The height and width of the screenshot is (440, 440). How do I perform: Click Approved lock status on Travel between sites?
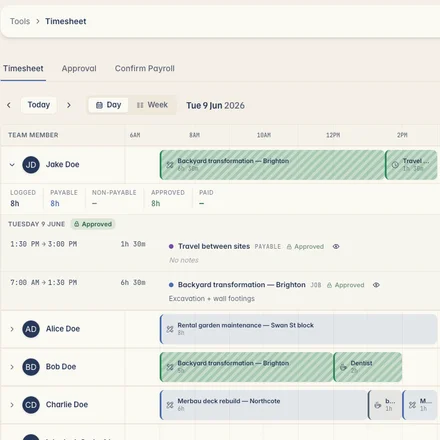click(x=305, y=247)
